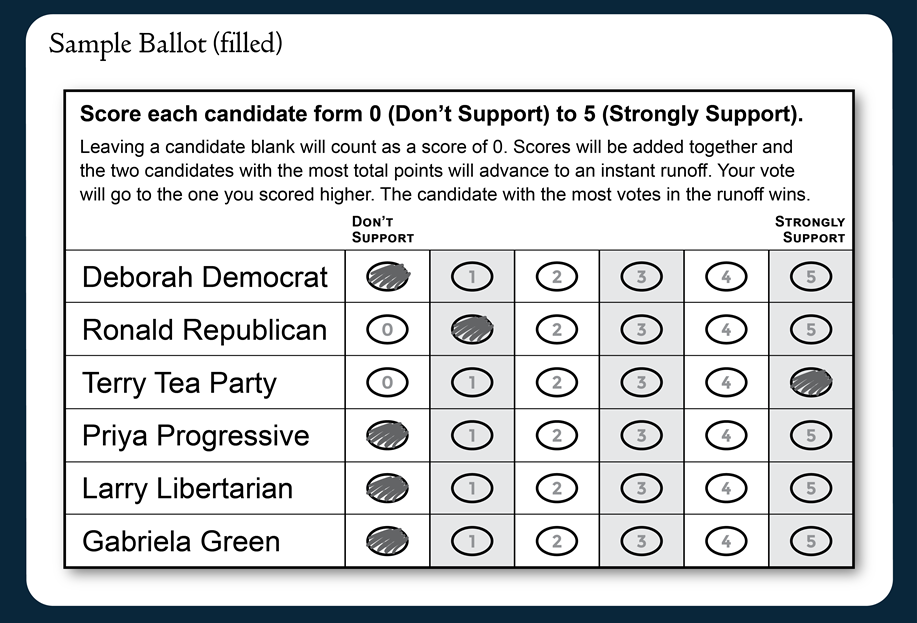Click the Sample Ballot (filled) title
The height and width of the screenshot is (623, 917).
pos(166,44)
